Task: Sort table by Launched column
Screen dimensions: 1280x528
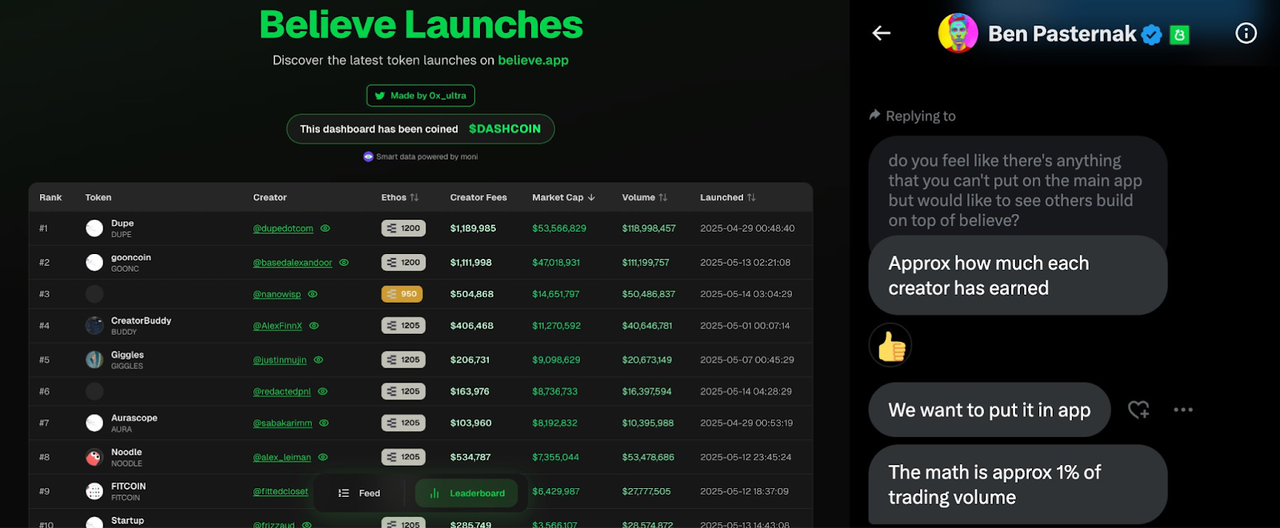Action: click(728, 197)
